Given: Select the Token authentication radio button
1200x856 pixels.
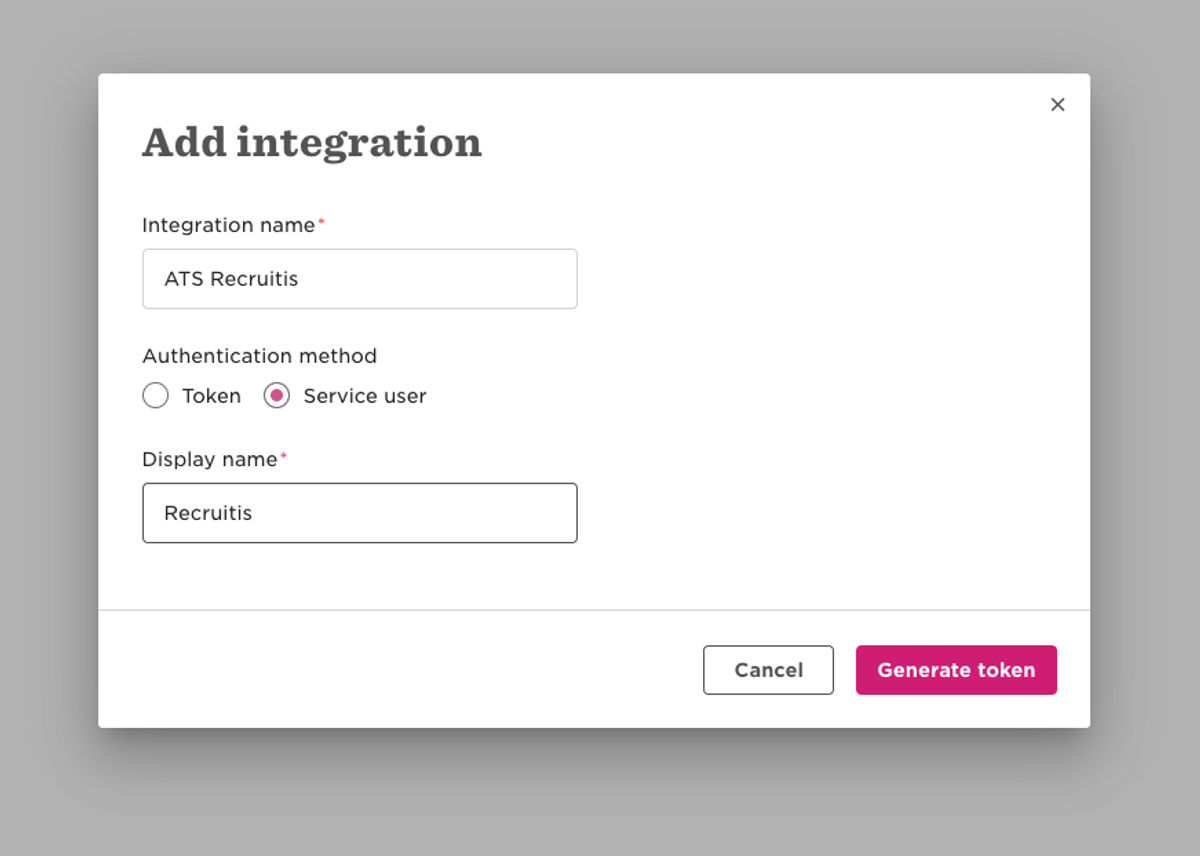Looking at the screenshot, I should point(155,396).
